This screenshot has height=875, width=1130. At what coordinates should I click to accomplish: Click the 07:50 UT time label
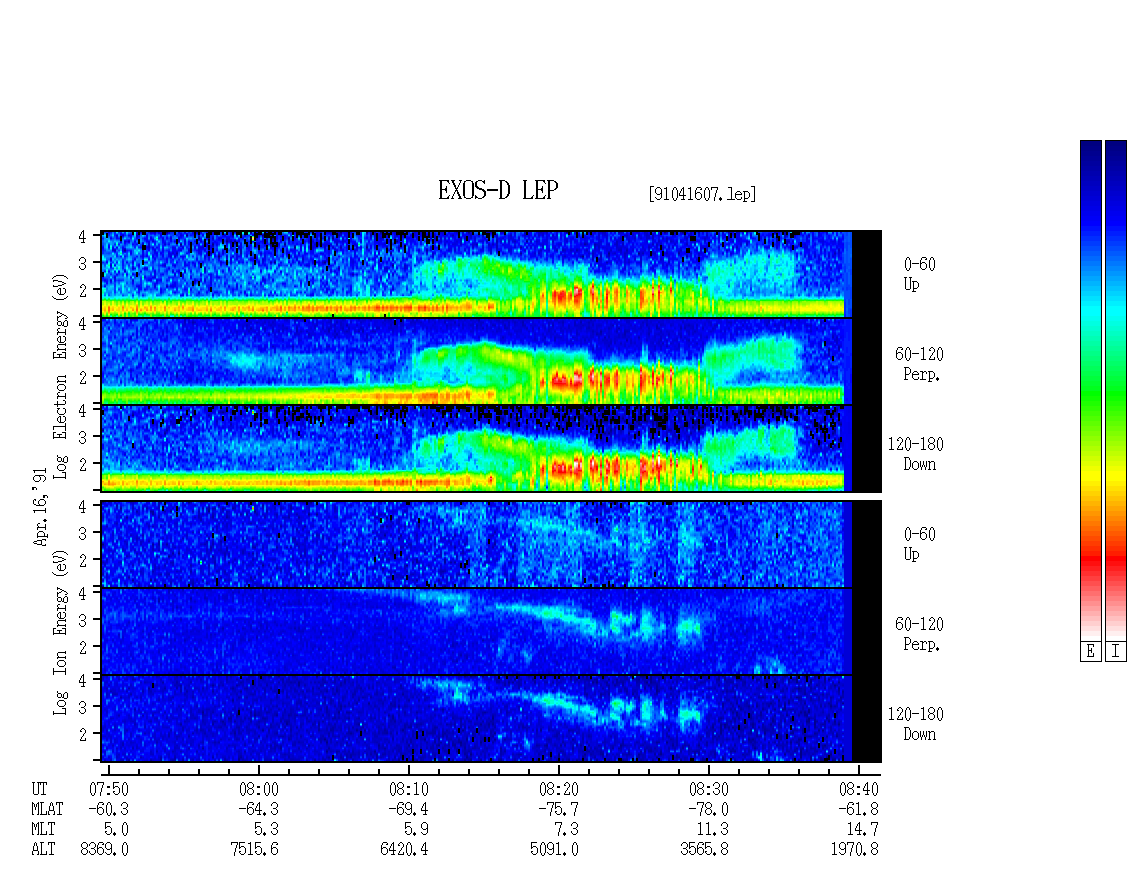click(109, 789)
